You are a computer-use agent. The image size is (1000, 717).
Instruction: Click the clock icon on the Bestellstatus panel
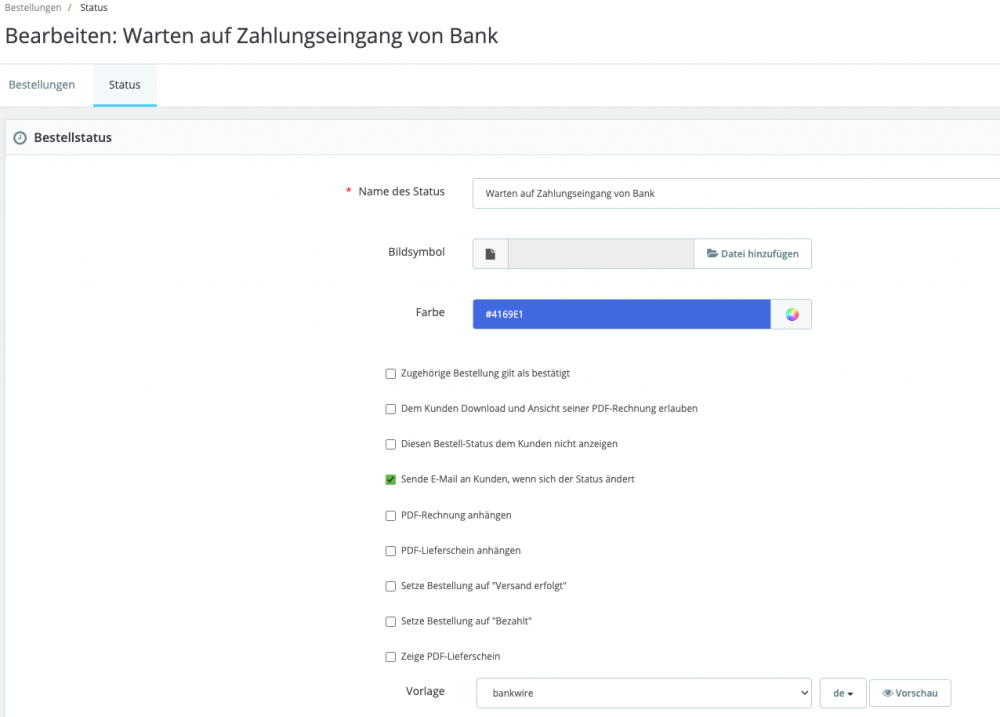pyautogui.click(x=20, y=136)
